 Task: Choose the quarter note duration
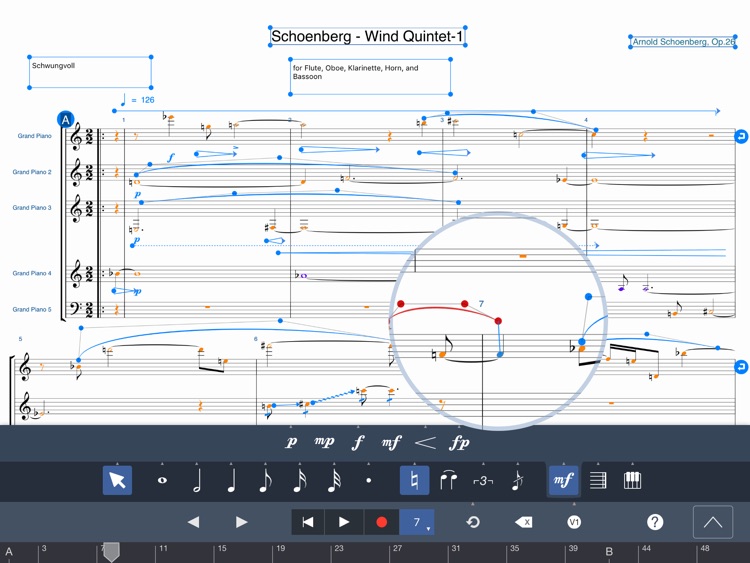coord(231,481)
